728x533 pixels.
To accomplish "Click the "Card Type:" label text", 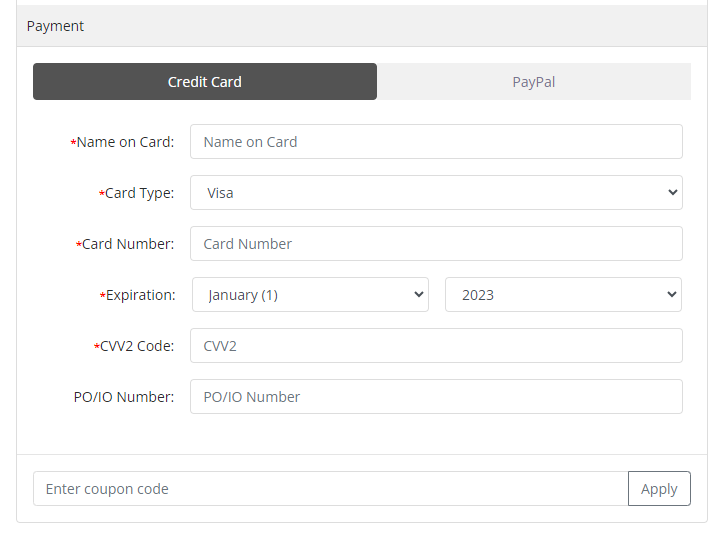I will (x=140, y=193).
